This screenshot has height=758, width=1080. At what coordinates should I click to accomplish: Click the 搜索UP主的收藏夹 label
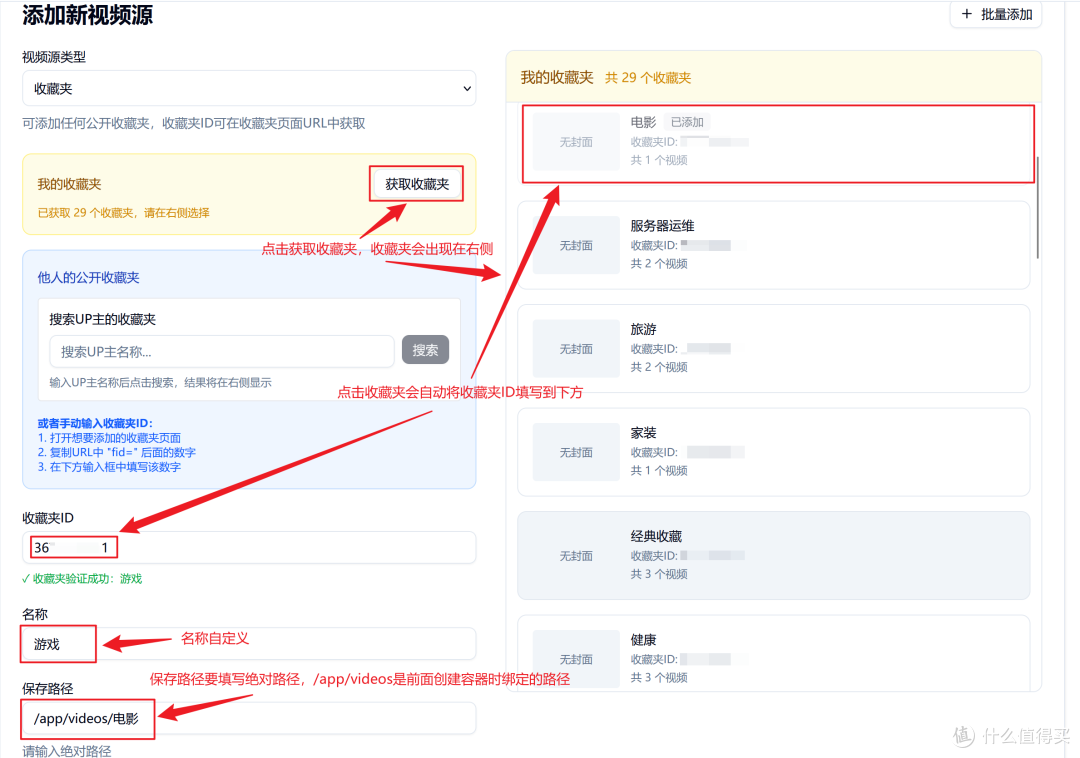[103, 319]
